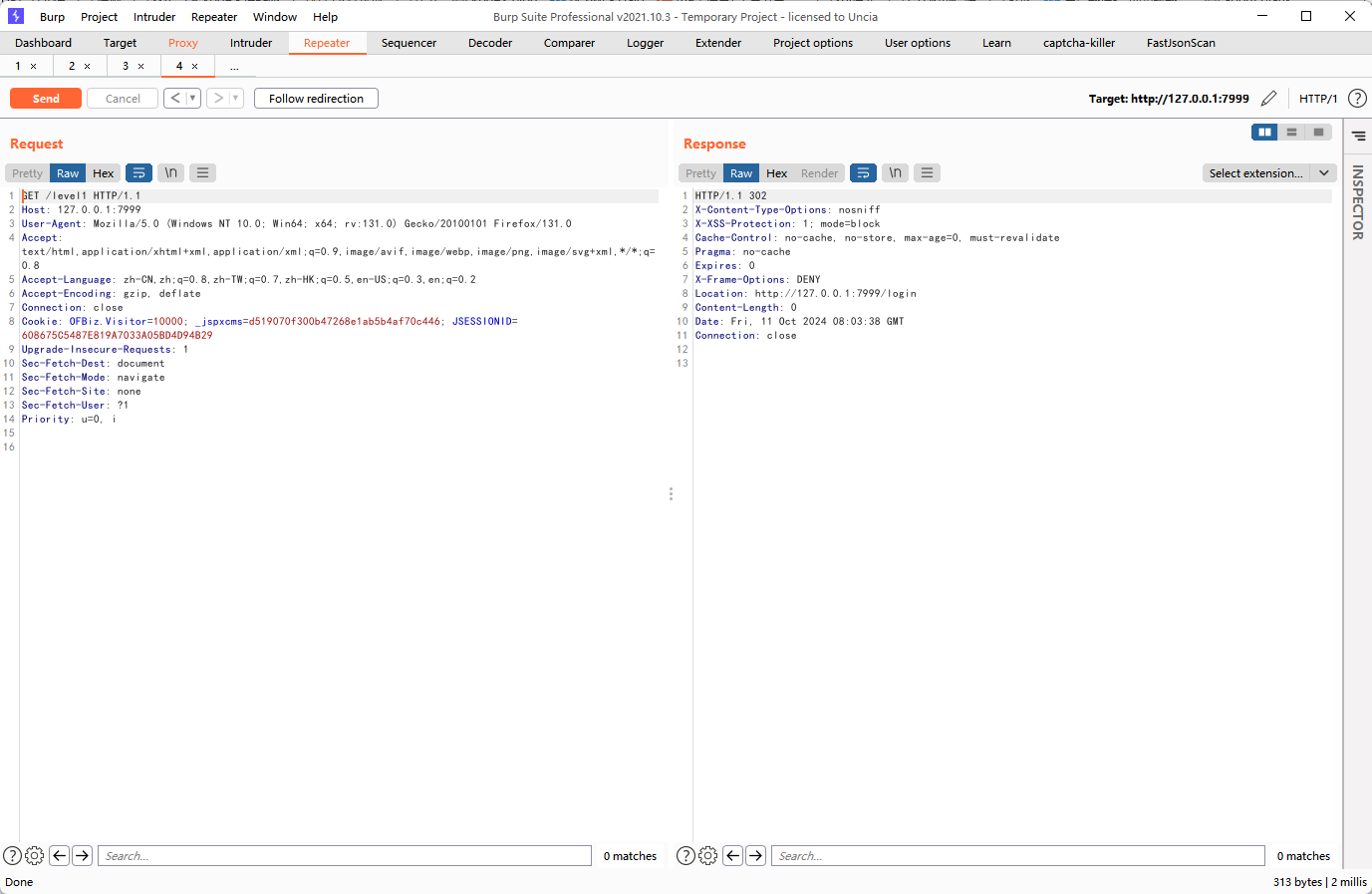
Task: Click the Request/Response splitter handle
Action: click(671, 493)
